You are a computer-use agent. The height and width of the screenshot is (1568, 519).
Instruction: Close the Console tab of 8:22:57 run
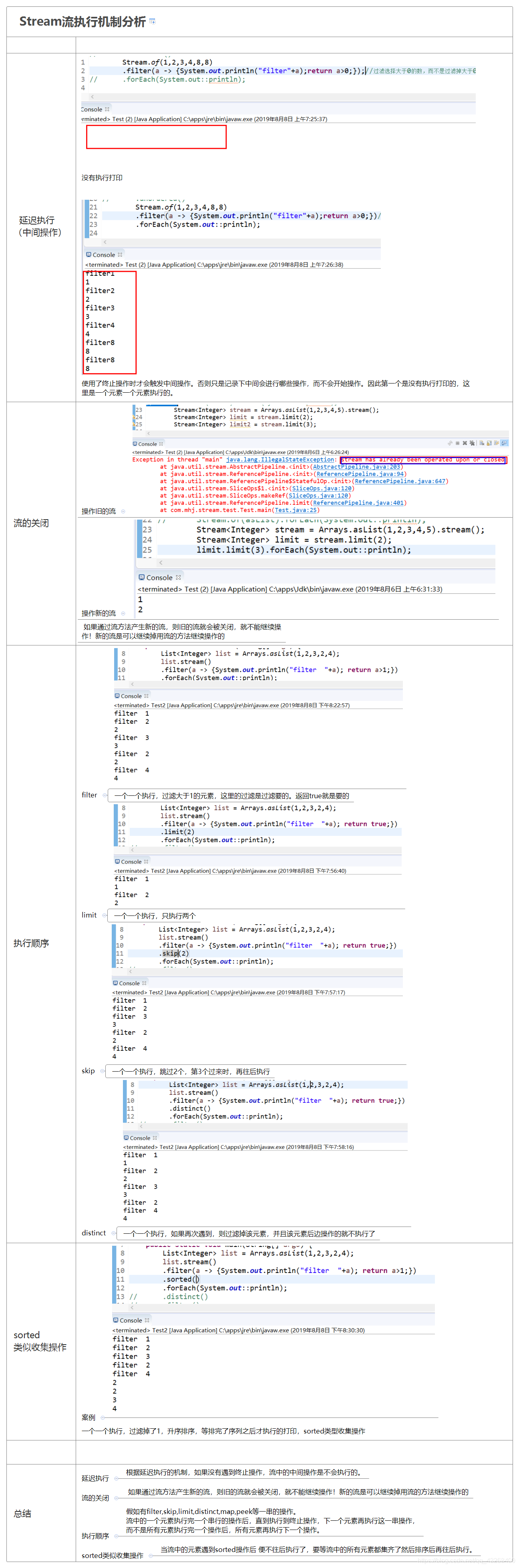pos(146,696)
